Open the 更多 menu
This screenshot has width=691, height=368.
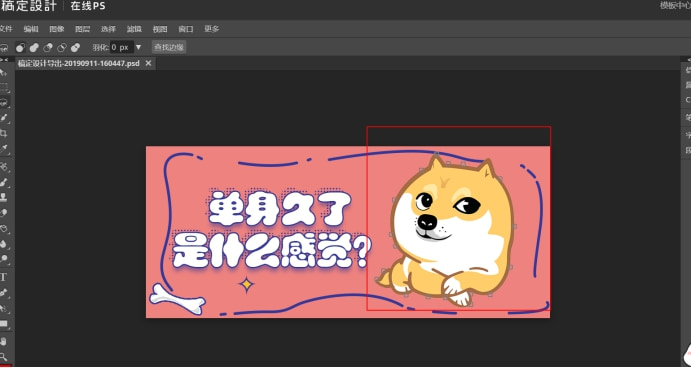tap(212, 29)
